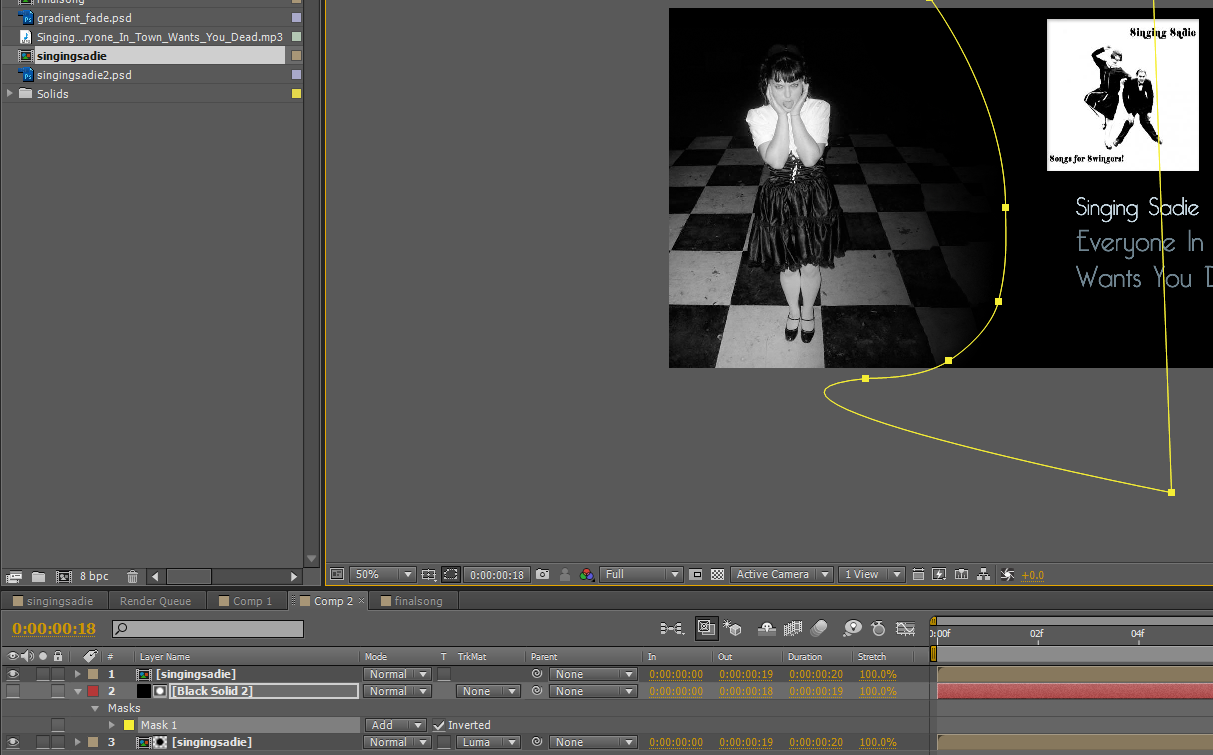
Task: Click the trash icon to delete selected item
Action: pyautogui.click(x=133, y=576)
